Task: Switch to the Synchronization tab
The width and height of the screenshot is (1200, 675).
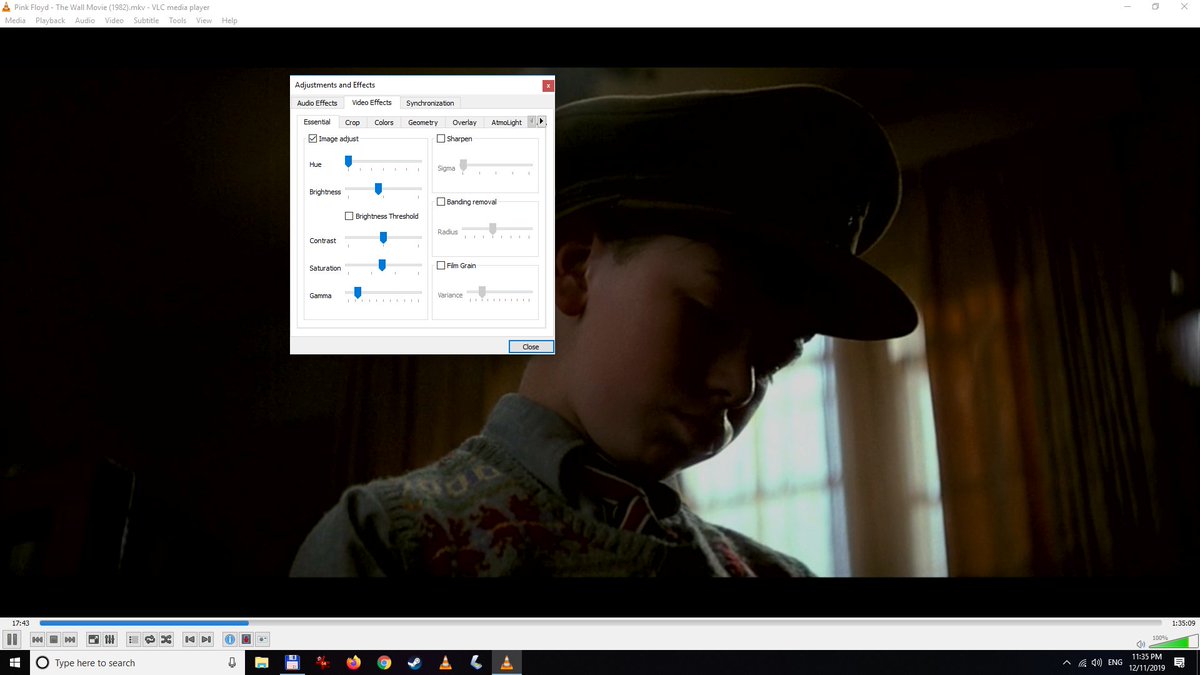Action: [430, 103]
